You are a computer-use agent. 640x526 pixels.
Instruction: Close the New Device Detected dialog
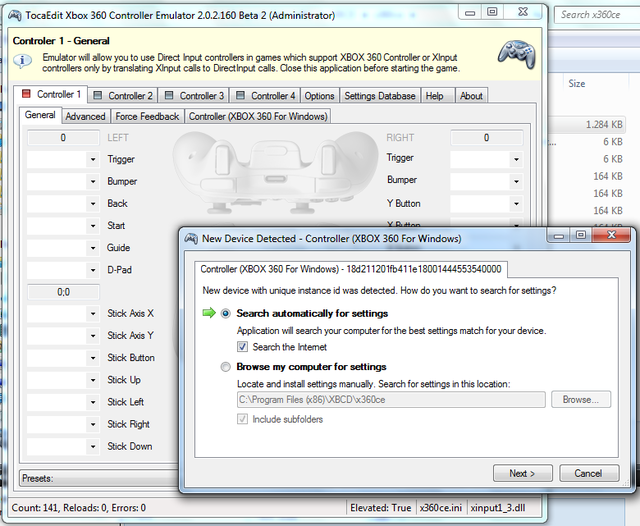(611, 235)
